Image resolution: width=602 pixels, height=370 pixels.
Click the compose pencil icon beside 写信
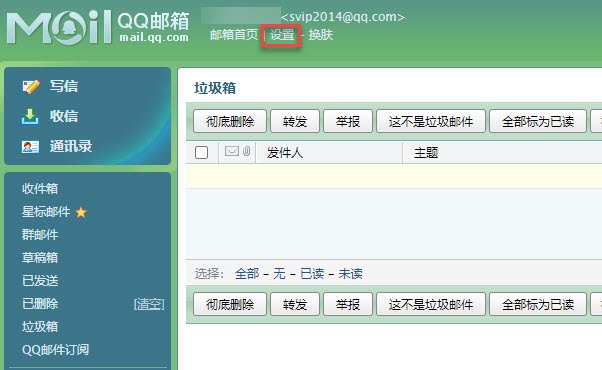[x=31, y=86]
